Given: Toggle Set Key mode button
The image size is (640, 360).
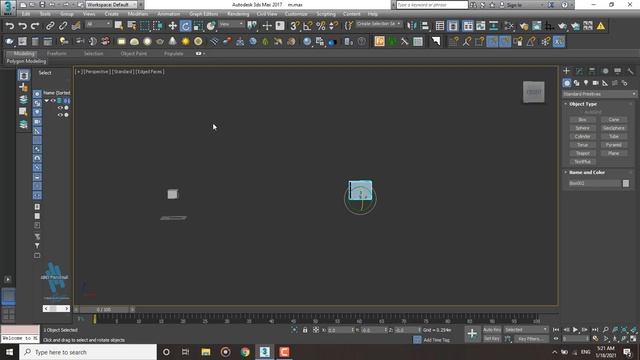Looking at the screenshot, I should tap(492, 339).
